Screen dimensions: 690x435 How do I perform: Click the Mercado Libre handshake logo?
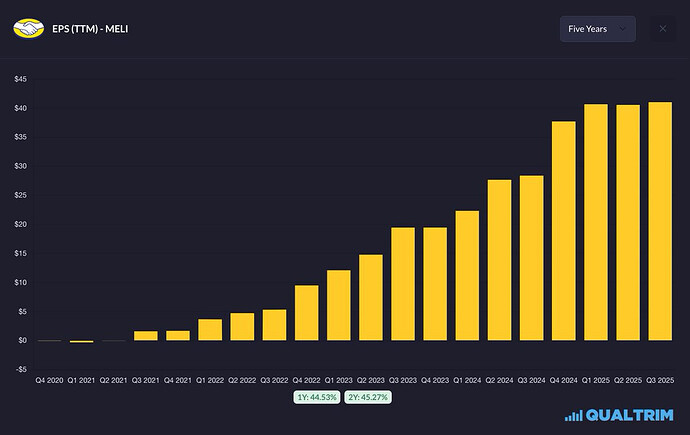point(29,29)
